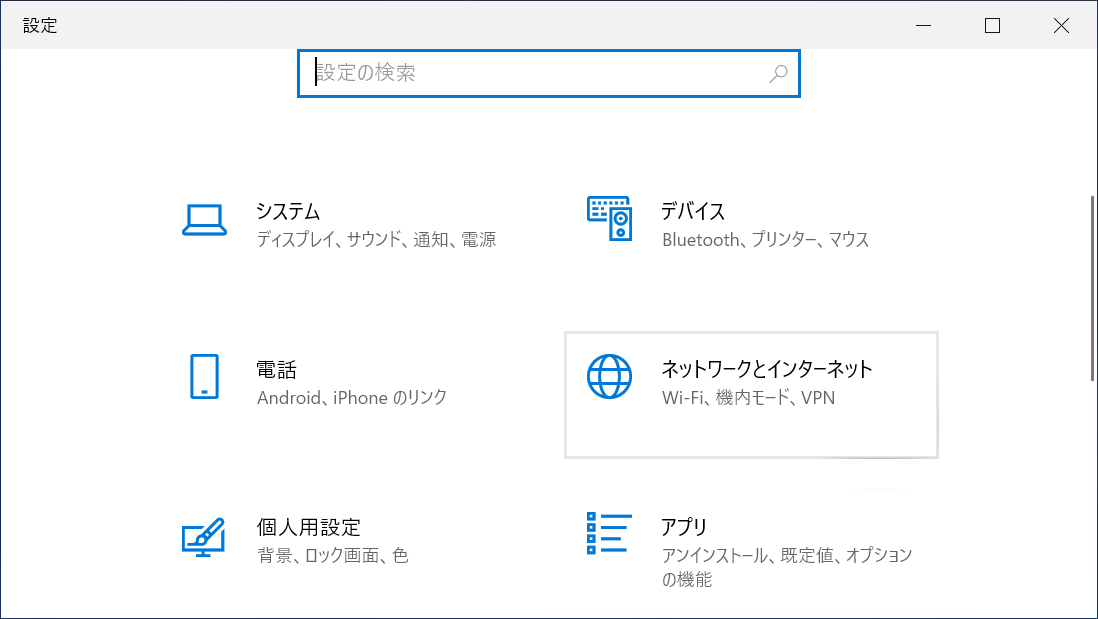Screen dimensions: 1098x619
Task: Click the vertical scrollbar thumb
Action: coord(1092,288)
